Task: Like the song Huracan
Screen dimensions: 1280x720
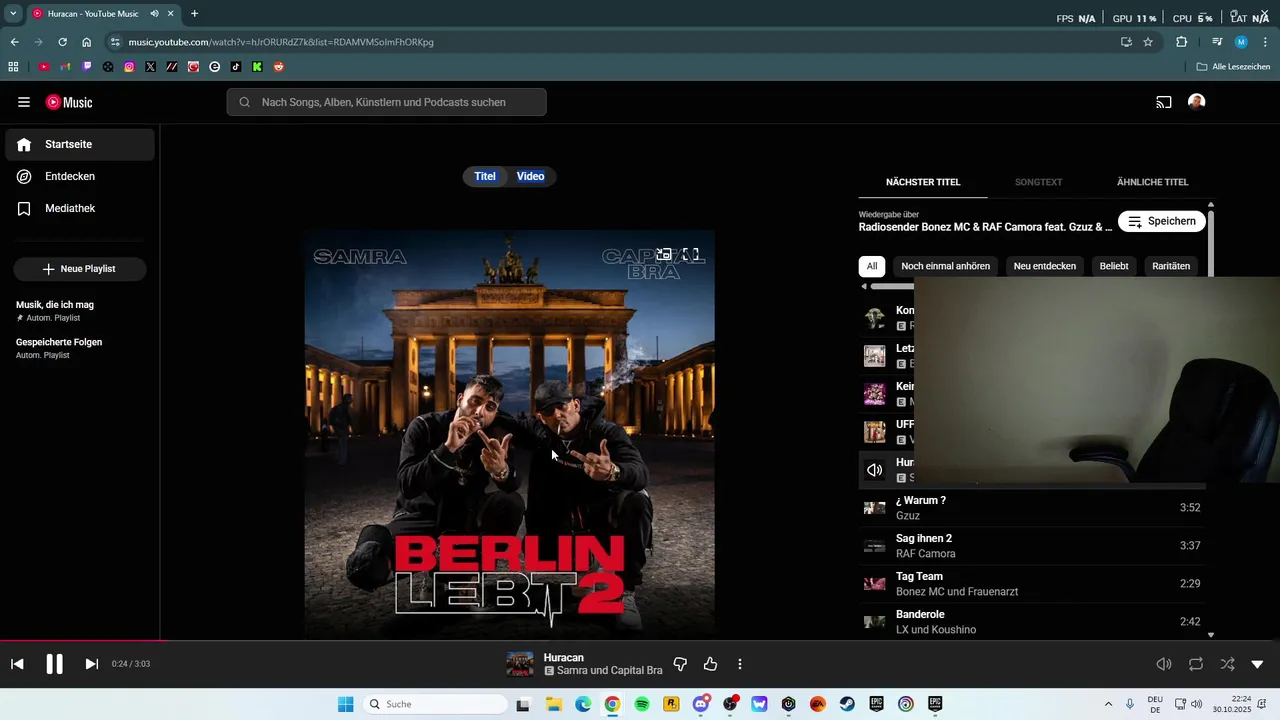Action: [x=710, y=664]
